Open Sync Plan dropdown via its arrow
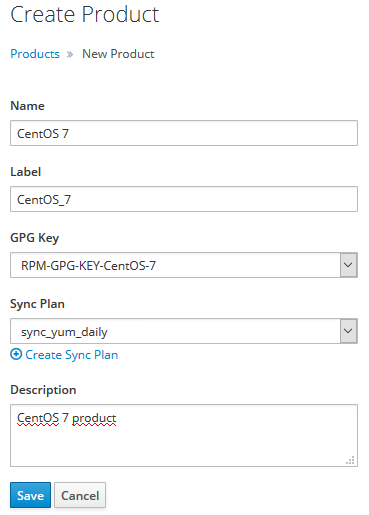This screenshot has height=515, width=369. [348, 331]
